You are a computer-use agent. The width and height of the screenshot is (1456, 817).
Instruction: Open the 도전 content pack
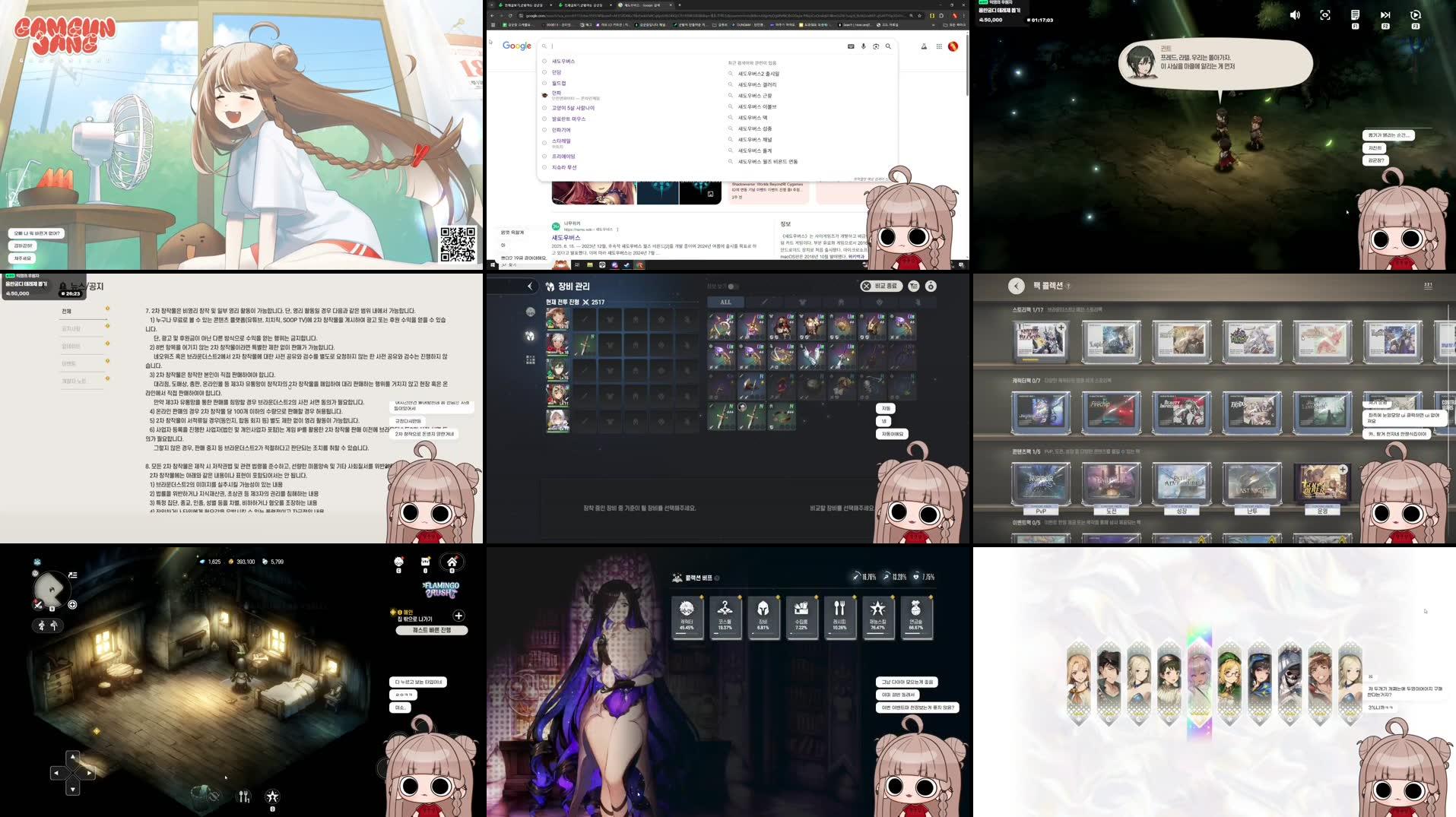pos(1111,487)
